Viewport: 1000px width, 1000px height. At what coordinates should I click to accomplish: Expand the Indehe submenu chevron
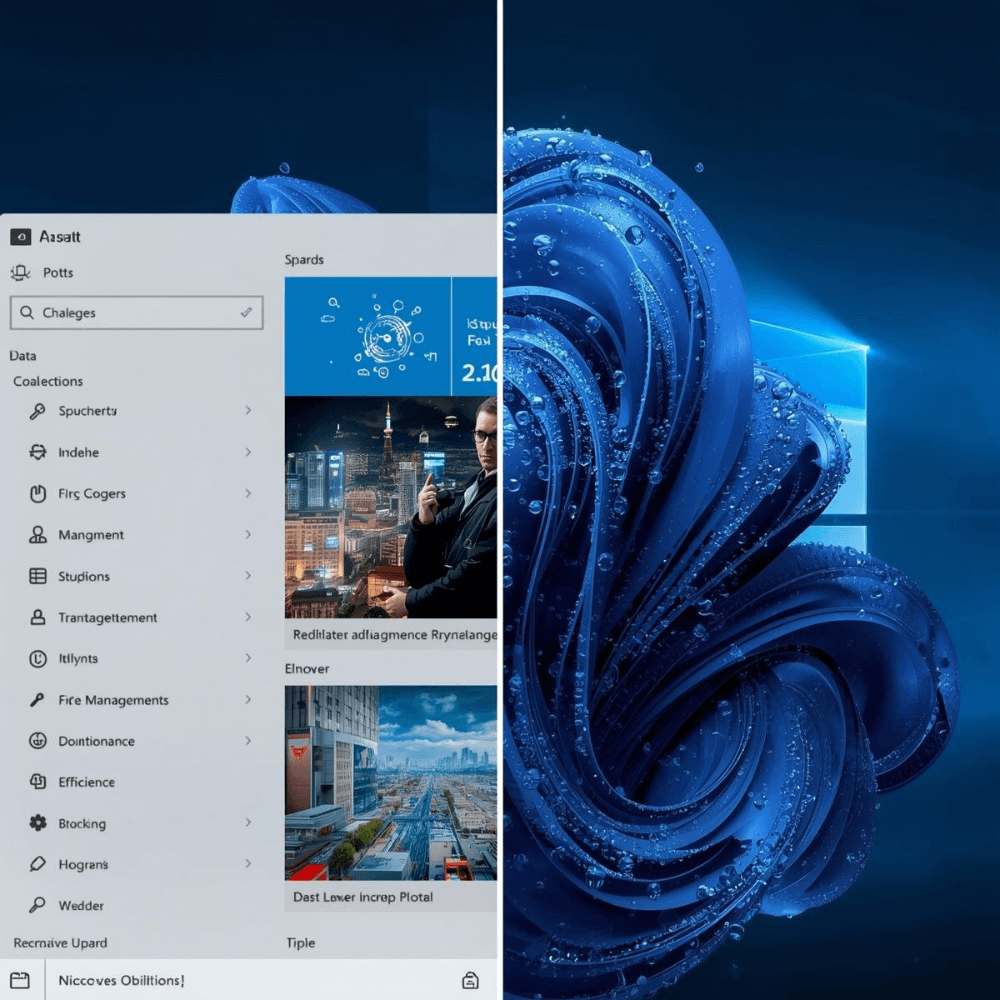tap(248, 452)
